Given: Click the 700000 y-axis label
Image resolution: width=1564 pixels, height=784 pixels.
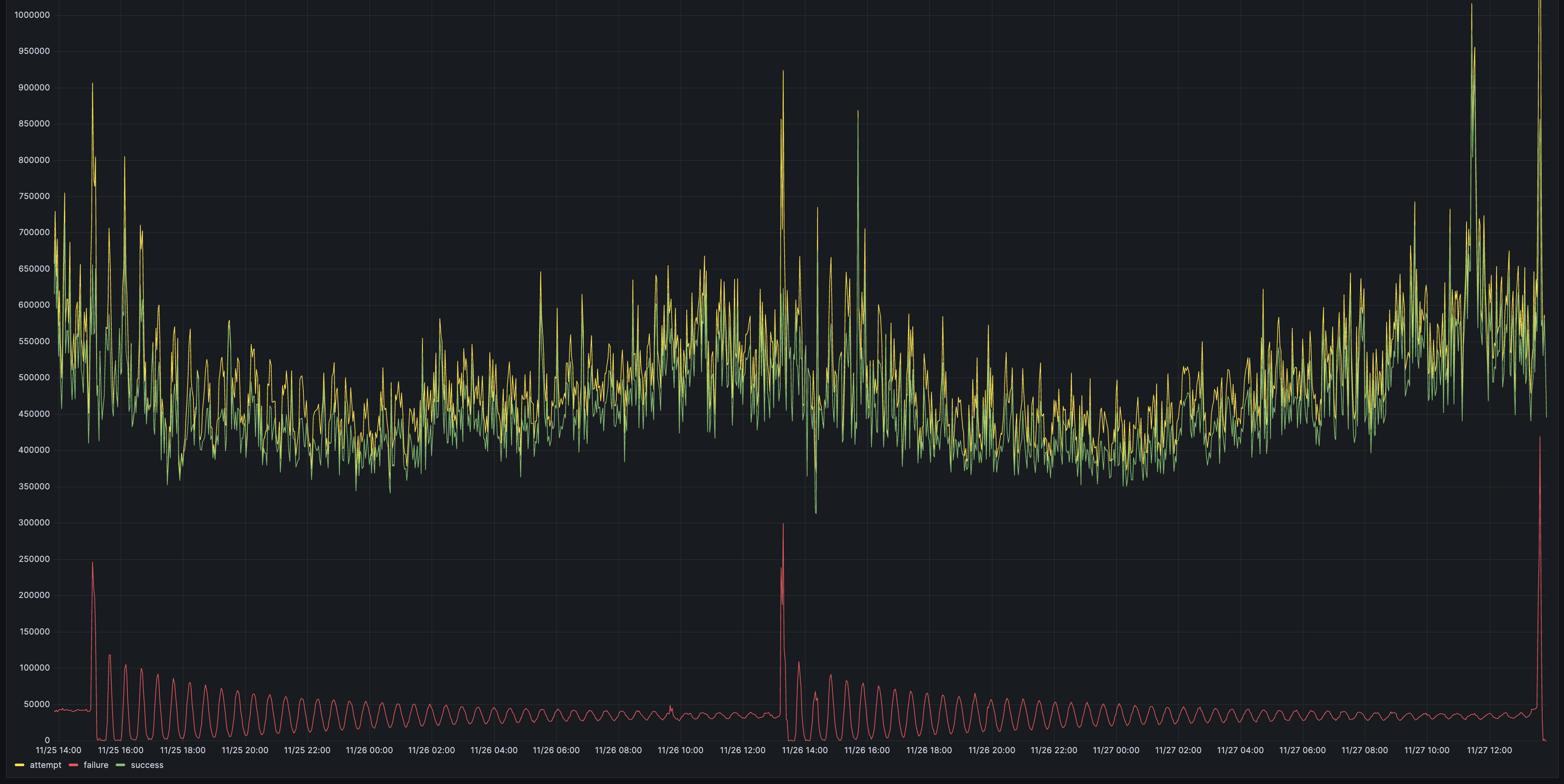Looking at the screenshot, I should point(34,233).
